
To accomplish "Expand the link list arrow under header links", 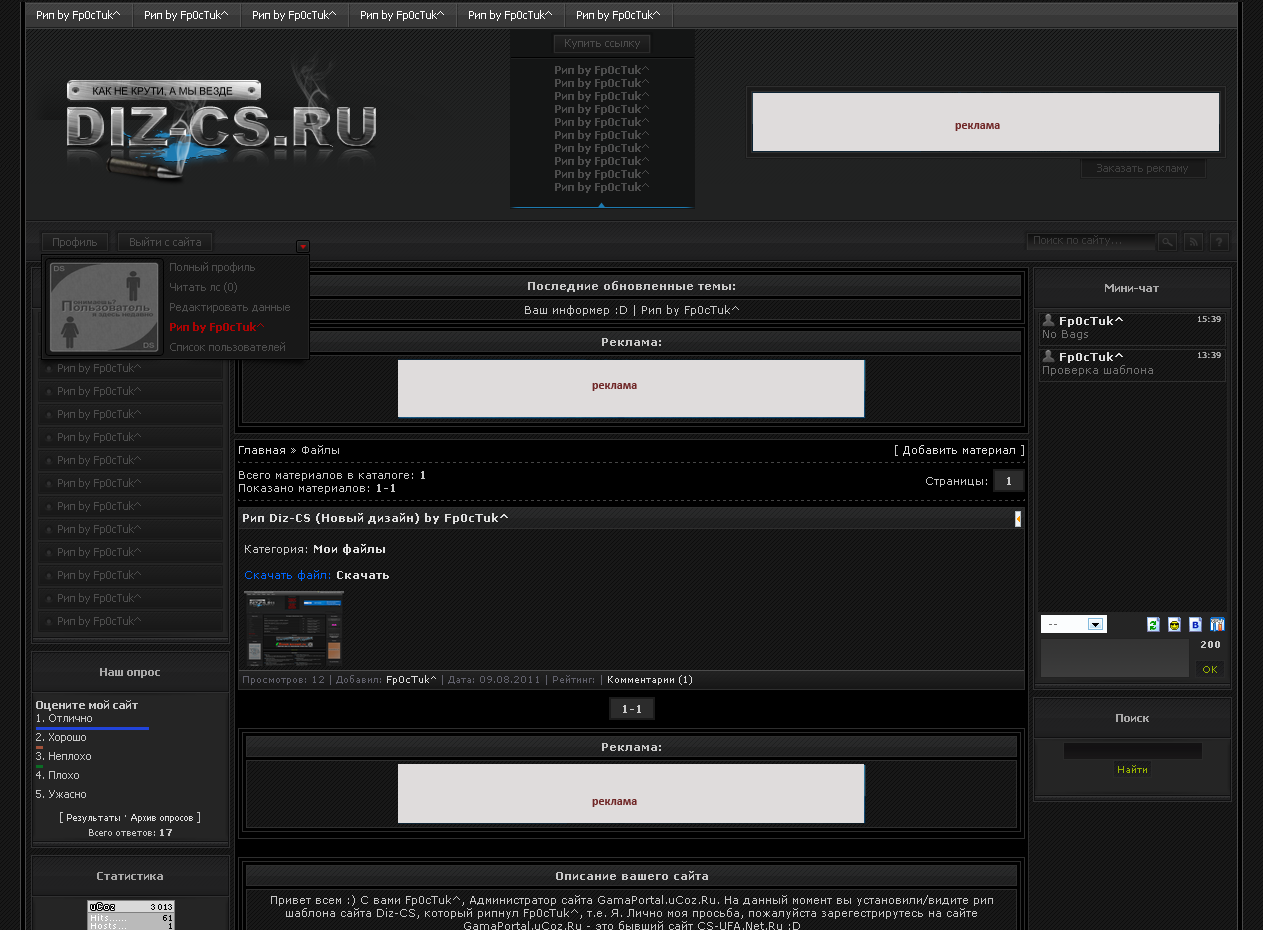I will (x=601, y=205).
